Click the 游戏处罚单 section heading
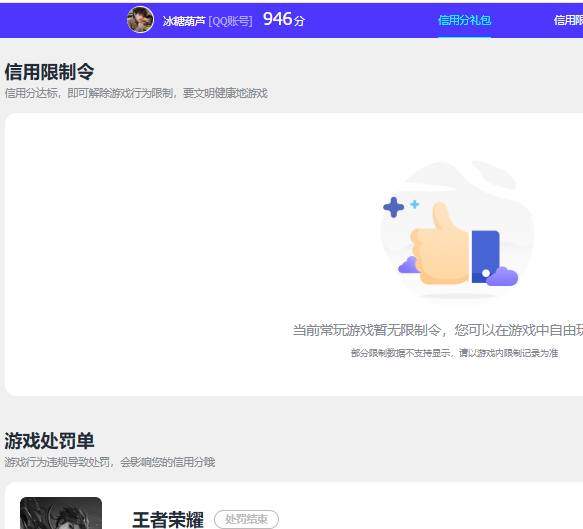 [49, 441]
